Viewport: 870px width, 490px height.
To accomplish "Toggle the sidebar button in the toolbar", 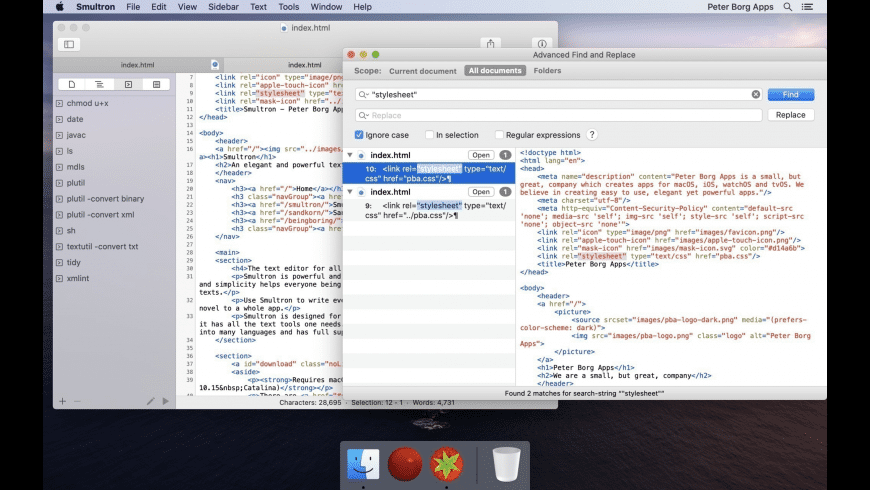I will (69, 44).
